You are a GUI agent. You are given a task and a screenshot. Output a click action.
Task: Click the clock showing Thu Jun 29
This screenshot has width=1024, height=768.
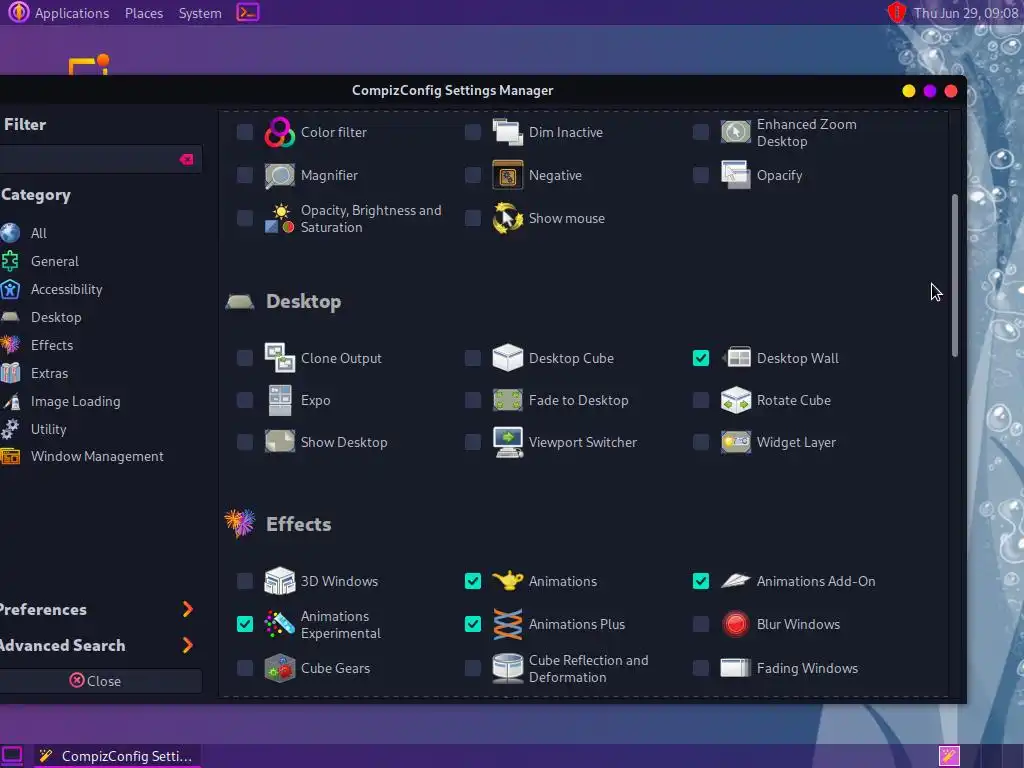(965, 13)
